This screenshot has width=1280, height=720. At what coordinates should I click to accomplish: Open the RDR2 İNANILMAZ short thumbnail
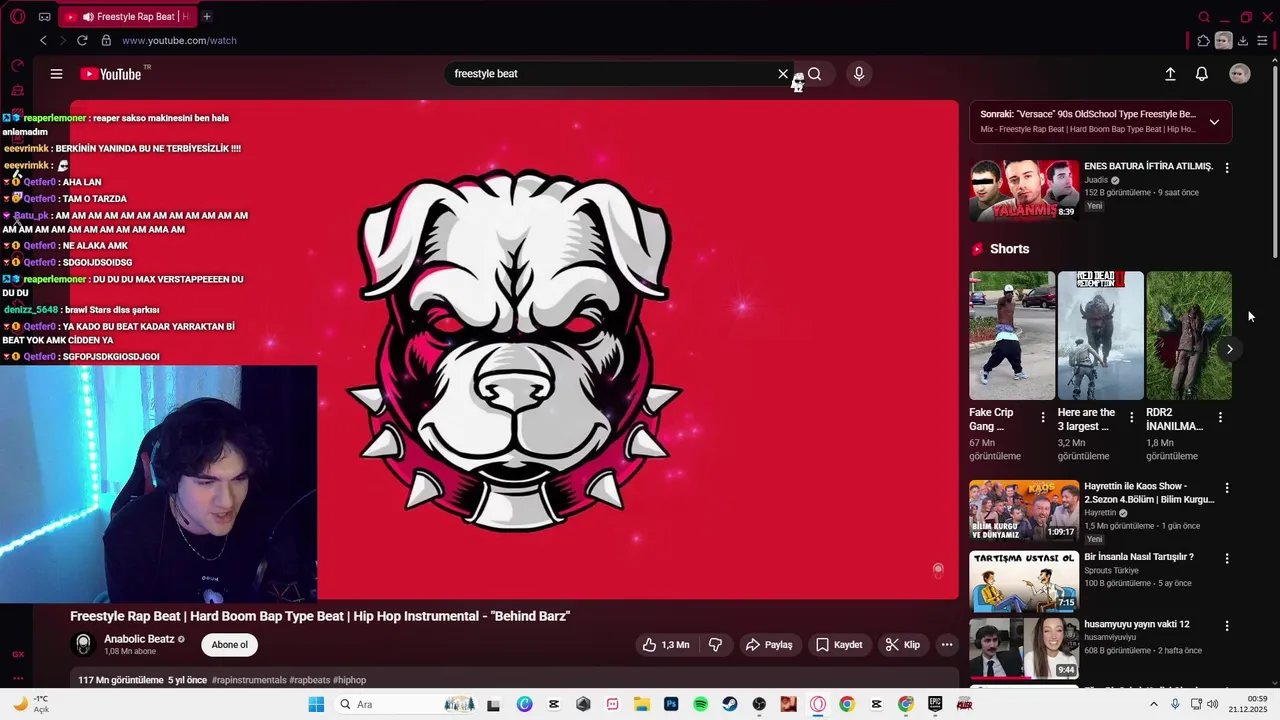coord(1189,336)
